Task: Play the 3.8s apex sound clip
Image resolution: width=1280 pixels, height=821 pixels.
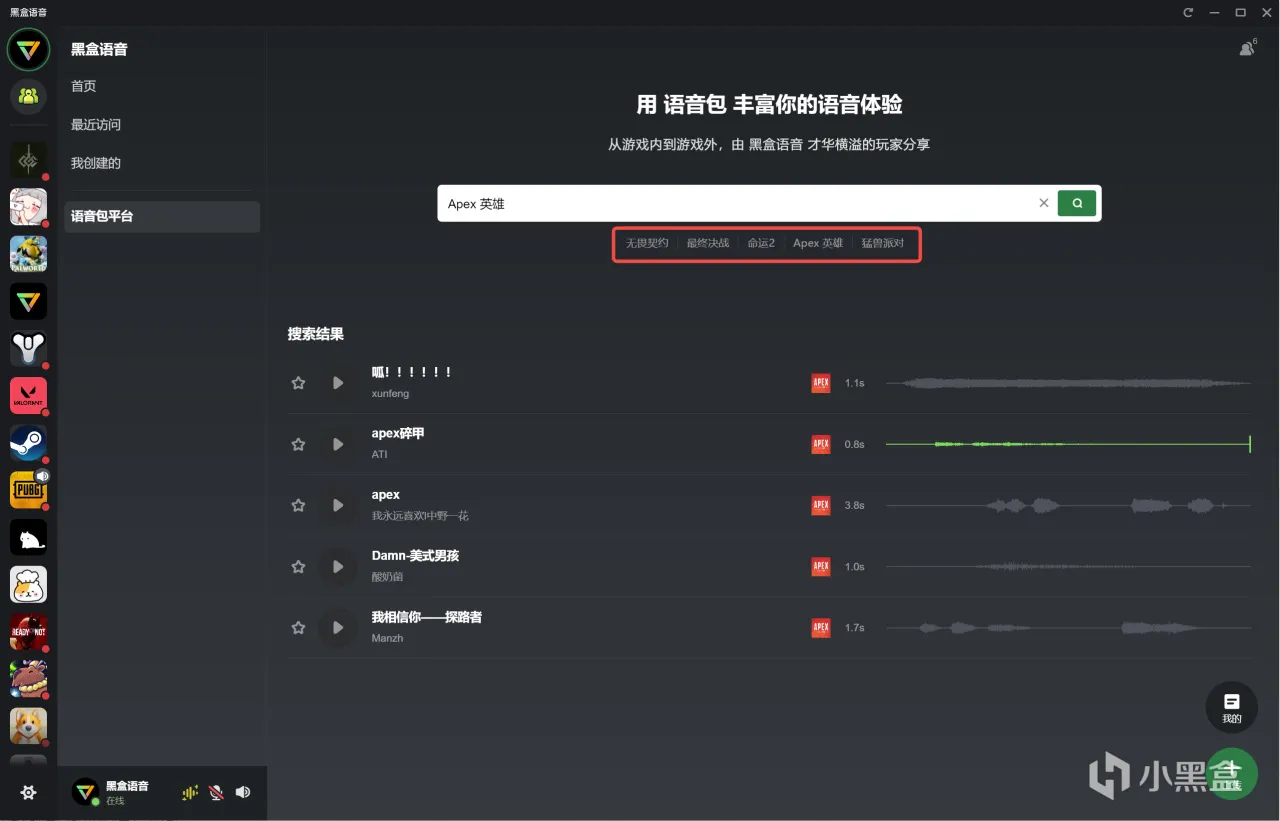Action: [338, 506]
